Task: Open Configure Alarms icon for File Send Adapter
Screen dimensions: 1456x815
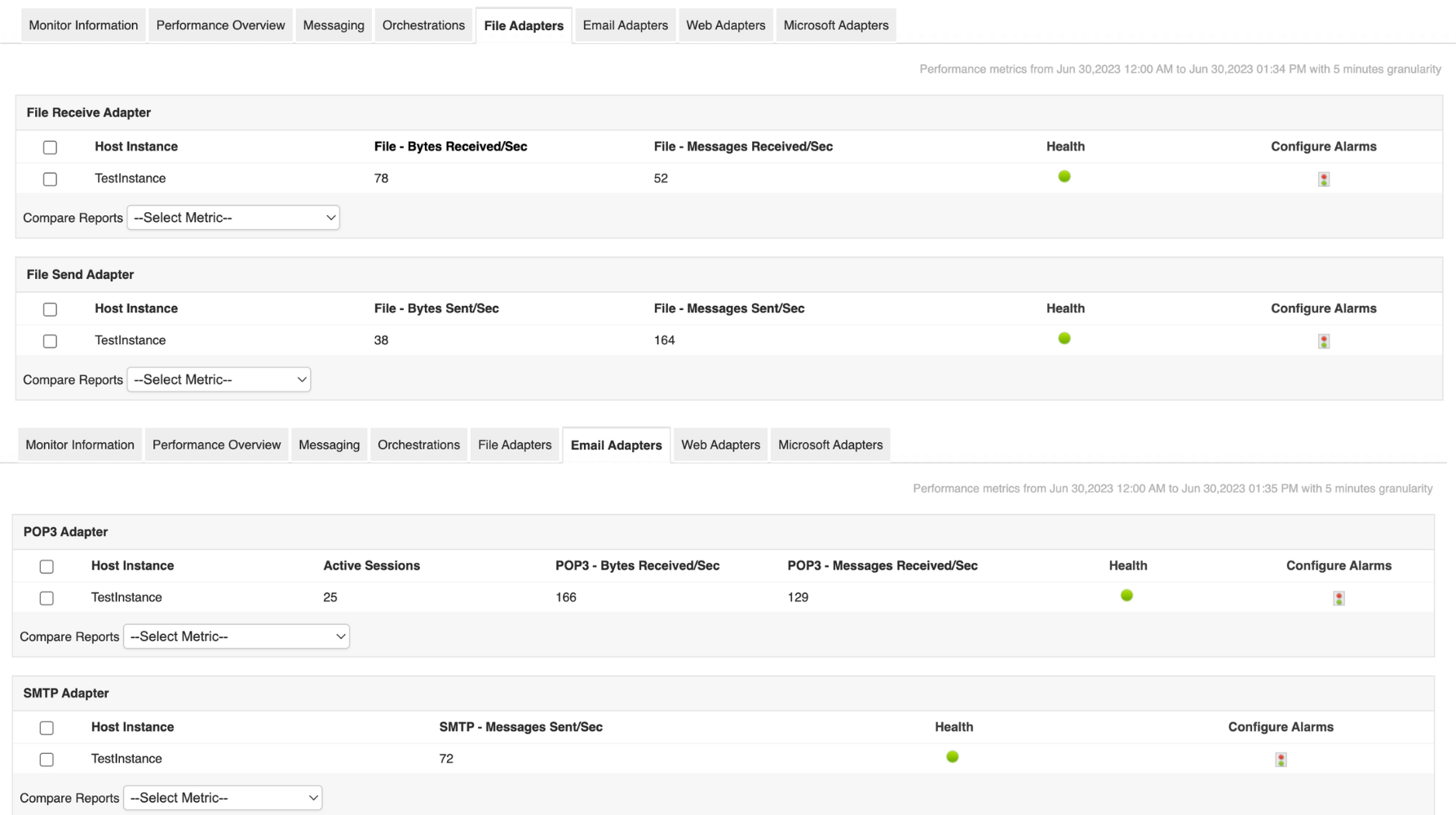Action: 1323,341
